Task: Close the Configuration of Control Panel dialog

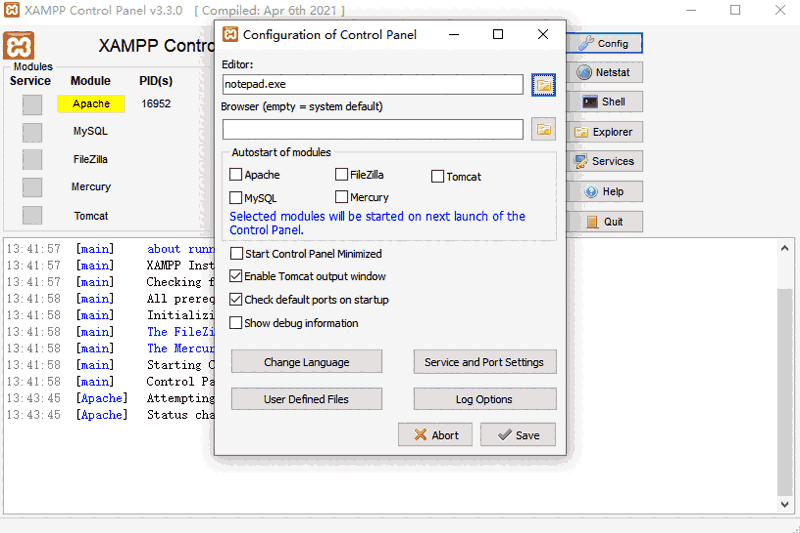Action: pos(543,34)
